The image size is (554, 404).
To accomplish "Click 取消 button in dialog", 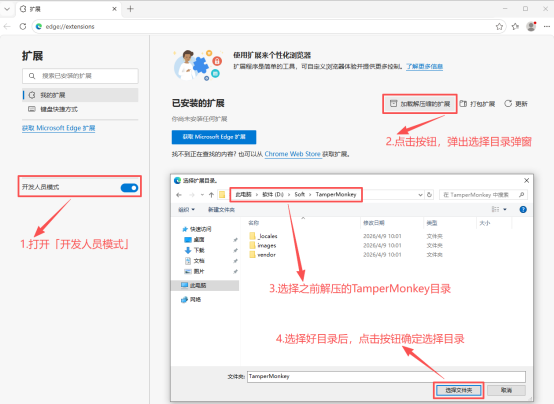I will [x=506, y=390].
